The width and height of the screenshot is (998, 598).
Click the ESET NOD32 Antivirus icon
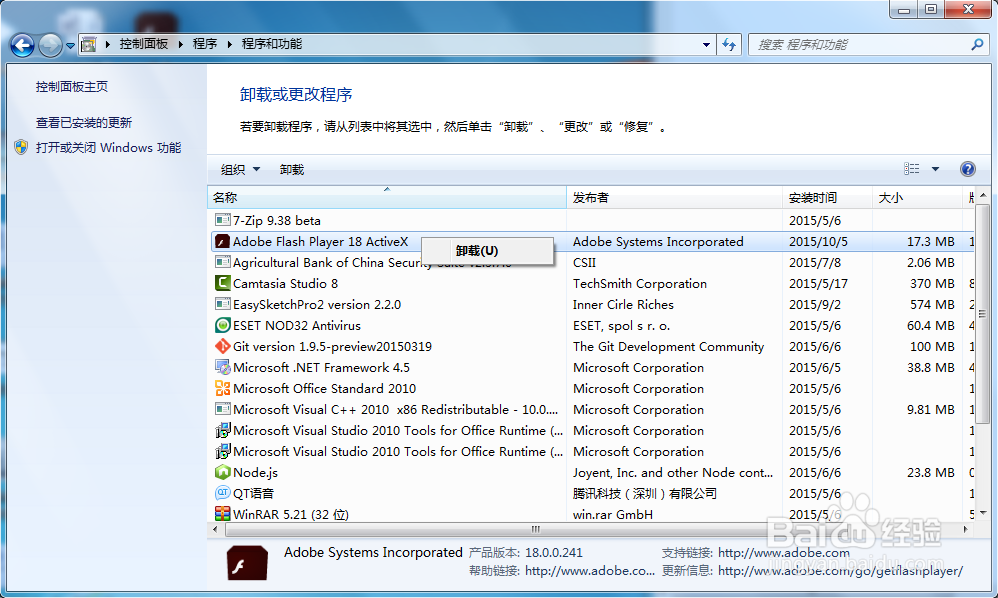point(223,325)
